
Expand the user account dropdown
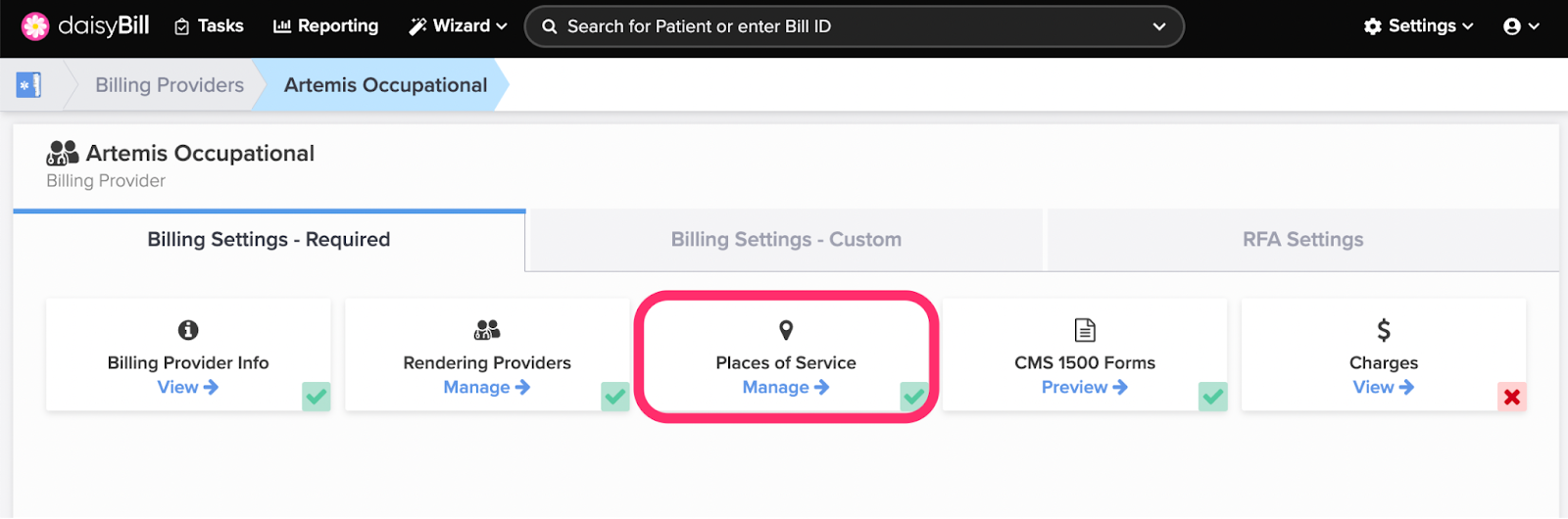coord(1521,26)
